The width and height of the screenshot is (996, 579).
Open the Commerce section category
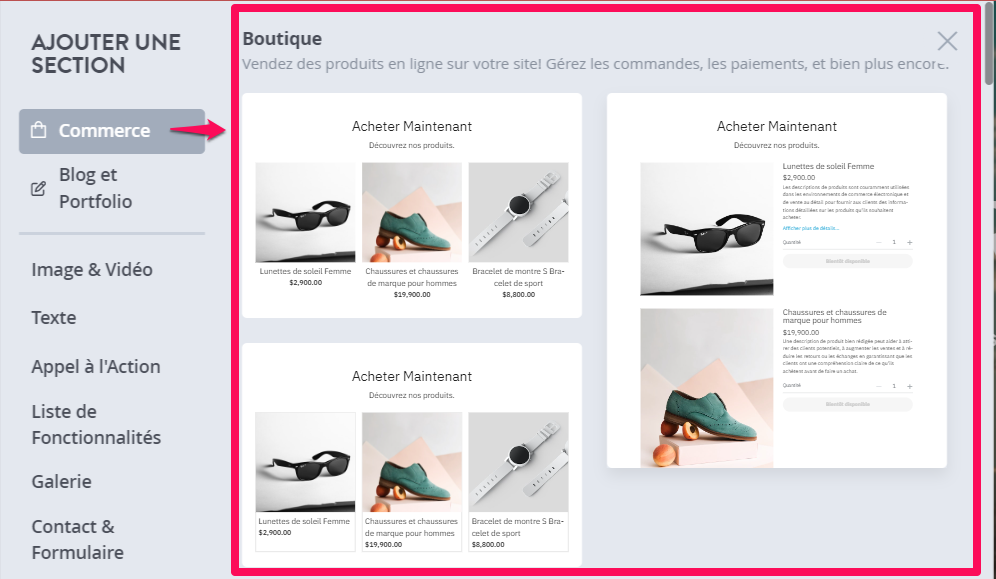click(112, 131)
